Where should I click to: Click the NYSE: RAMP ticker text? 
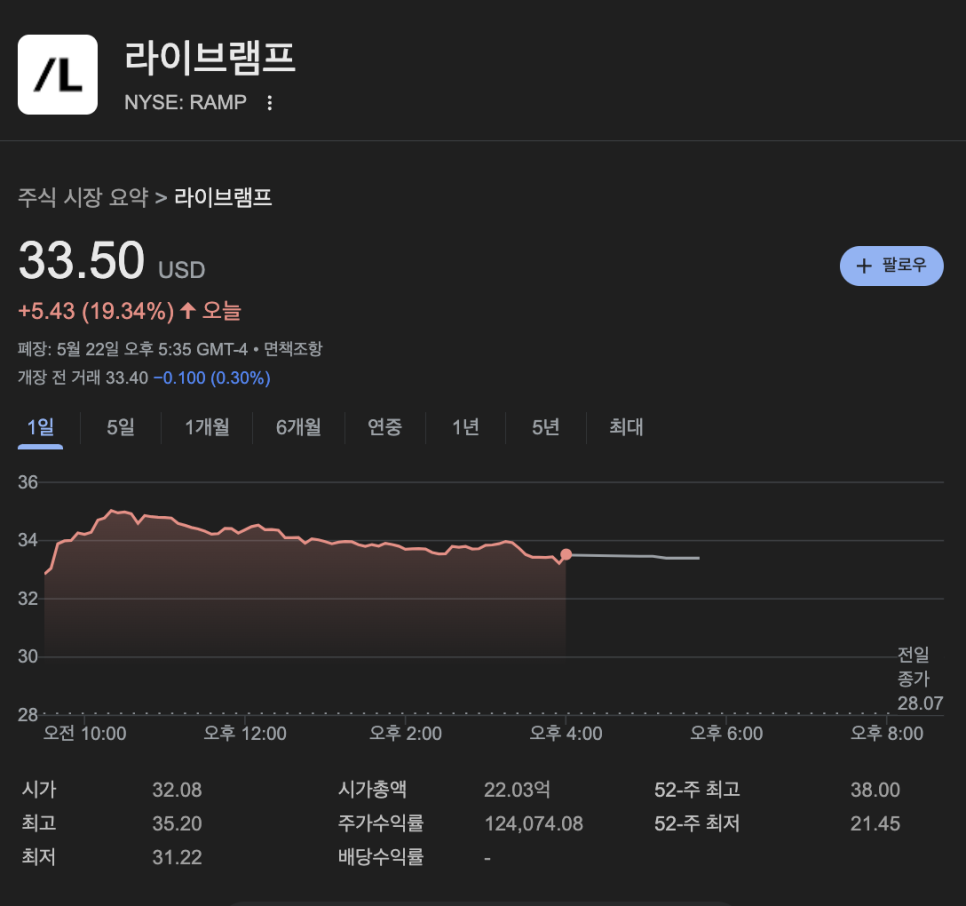tap(185, 102)
